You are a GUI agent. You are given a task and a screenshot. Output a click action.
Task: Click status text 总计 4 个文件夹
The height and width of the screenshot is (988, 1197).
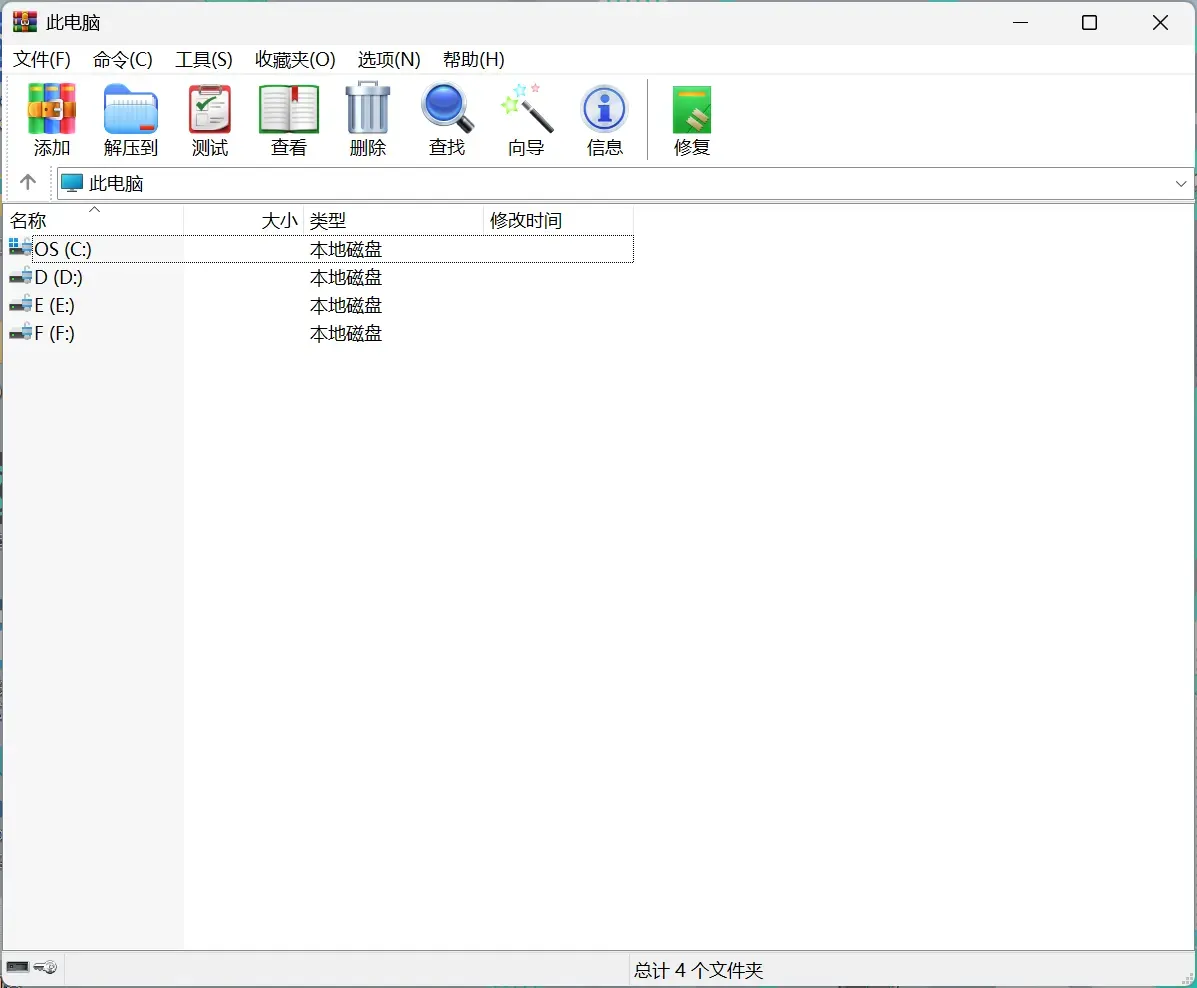click(x=698, y=970)
